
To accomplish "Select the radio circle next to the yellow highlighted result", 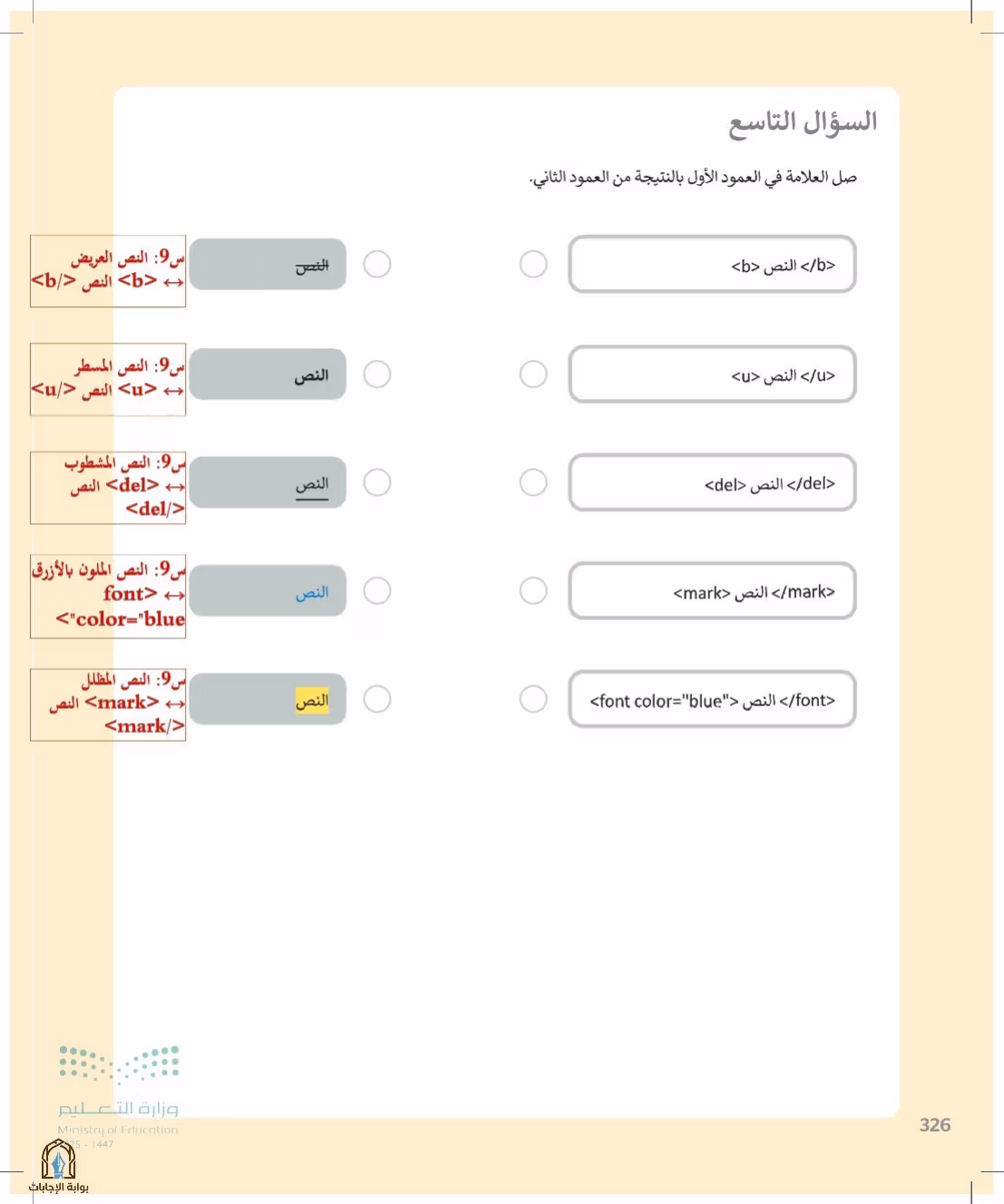I will [x=377, y=699].
